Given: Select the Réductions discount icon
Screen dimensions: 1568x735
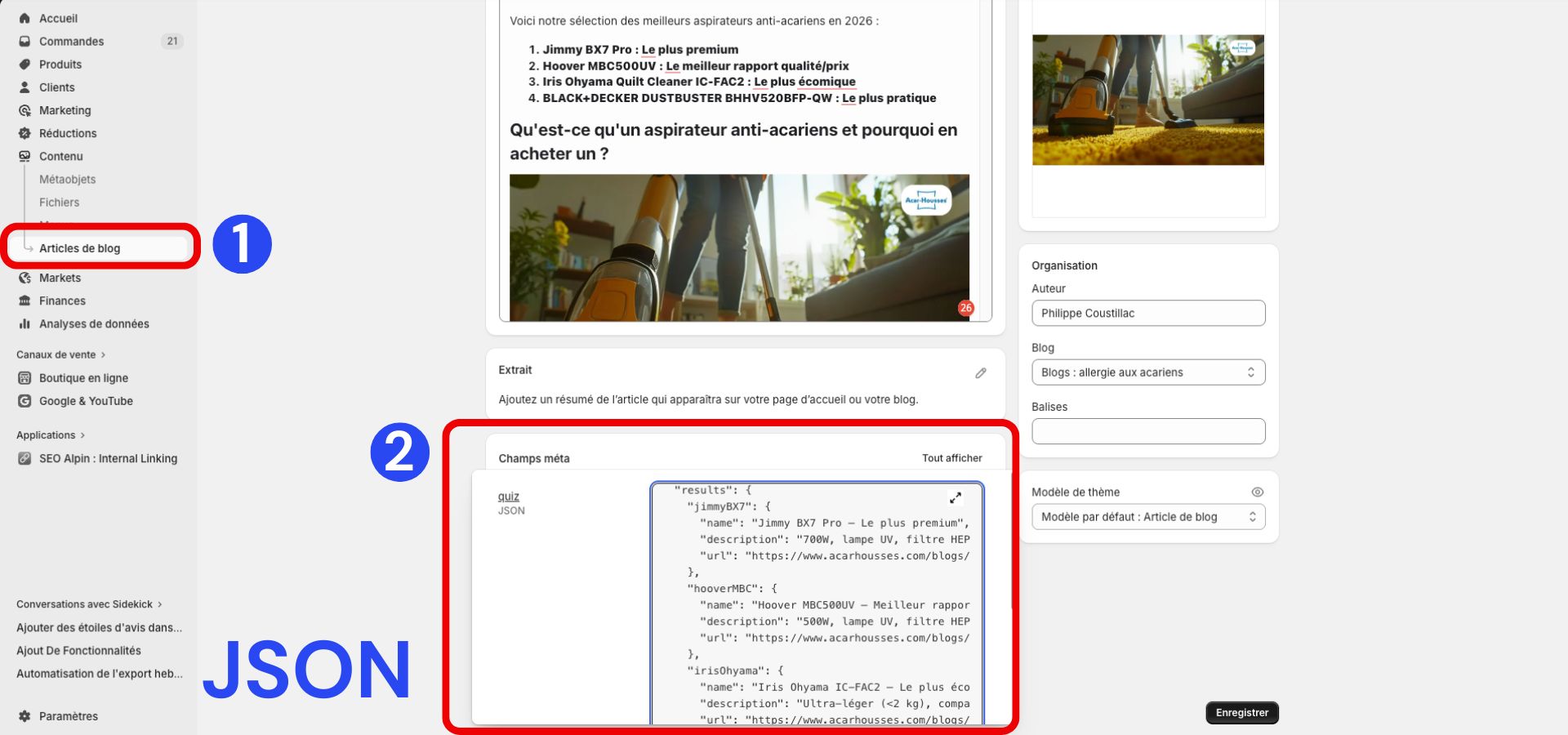Looking at the screenshot, I should pyautogui.click(x=24, y=133).
